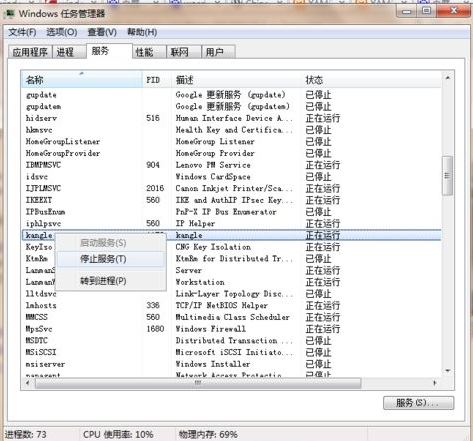The width and height of the screenshot is (473, 441).
Task: Sort by the 状态 column header
Action: click(372, 80)
